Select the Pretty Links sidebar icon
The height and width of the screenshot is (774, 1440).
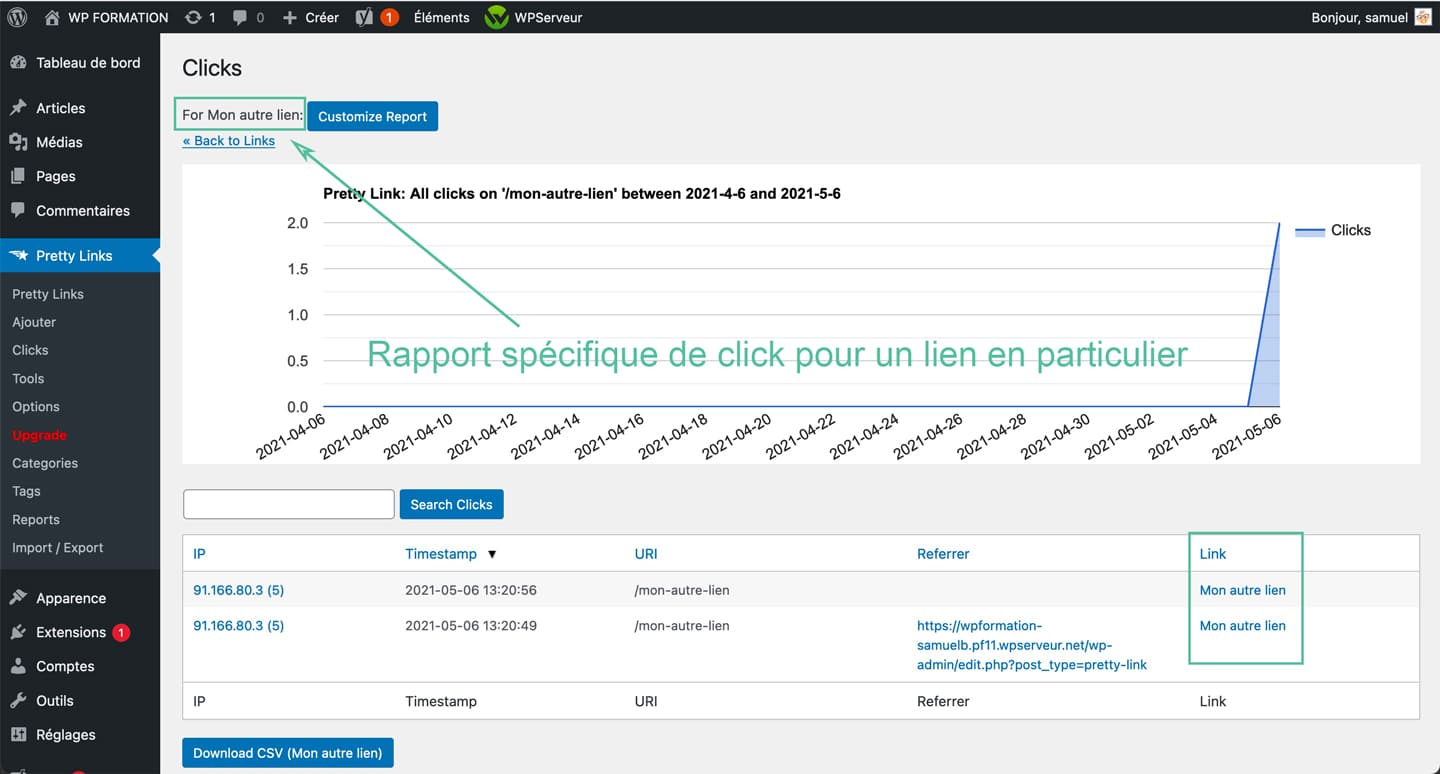point(18,255)
